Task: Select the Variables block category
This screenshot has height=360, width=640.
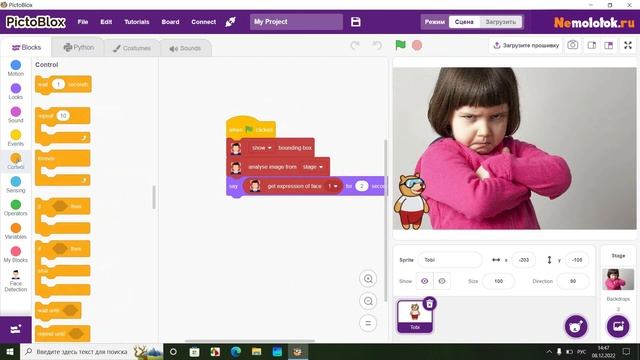Action: click(x=16, y=231)
